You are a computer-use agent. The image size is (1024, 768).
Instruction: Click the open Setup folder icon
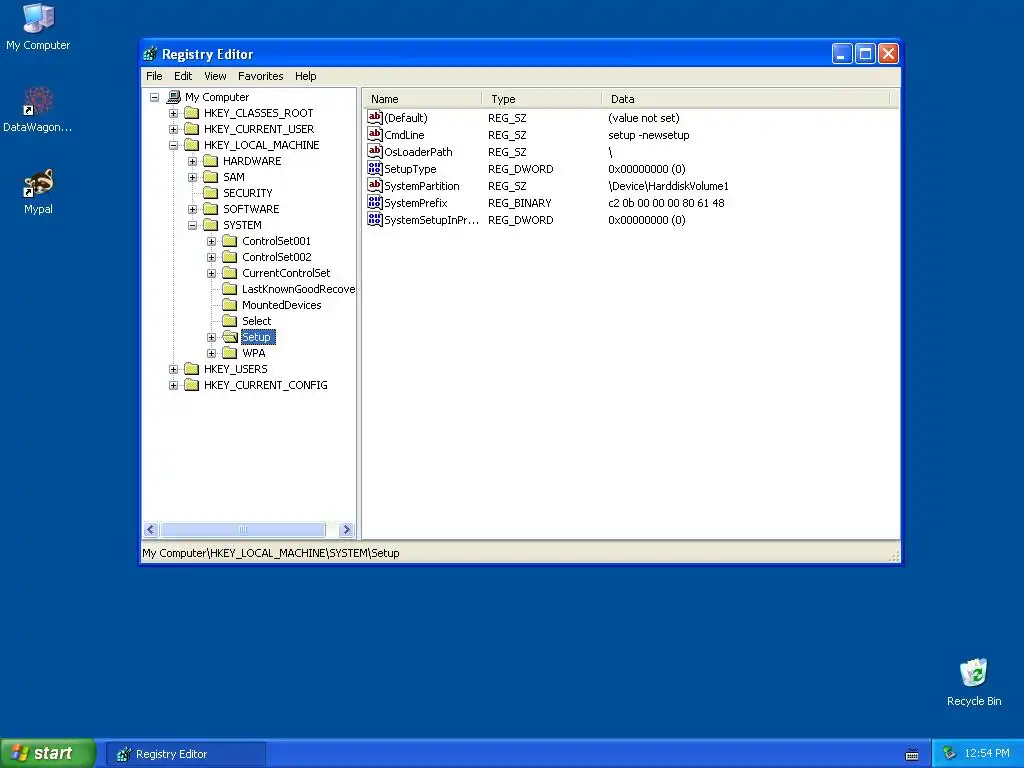tap(230, 337)
